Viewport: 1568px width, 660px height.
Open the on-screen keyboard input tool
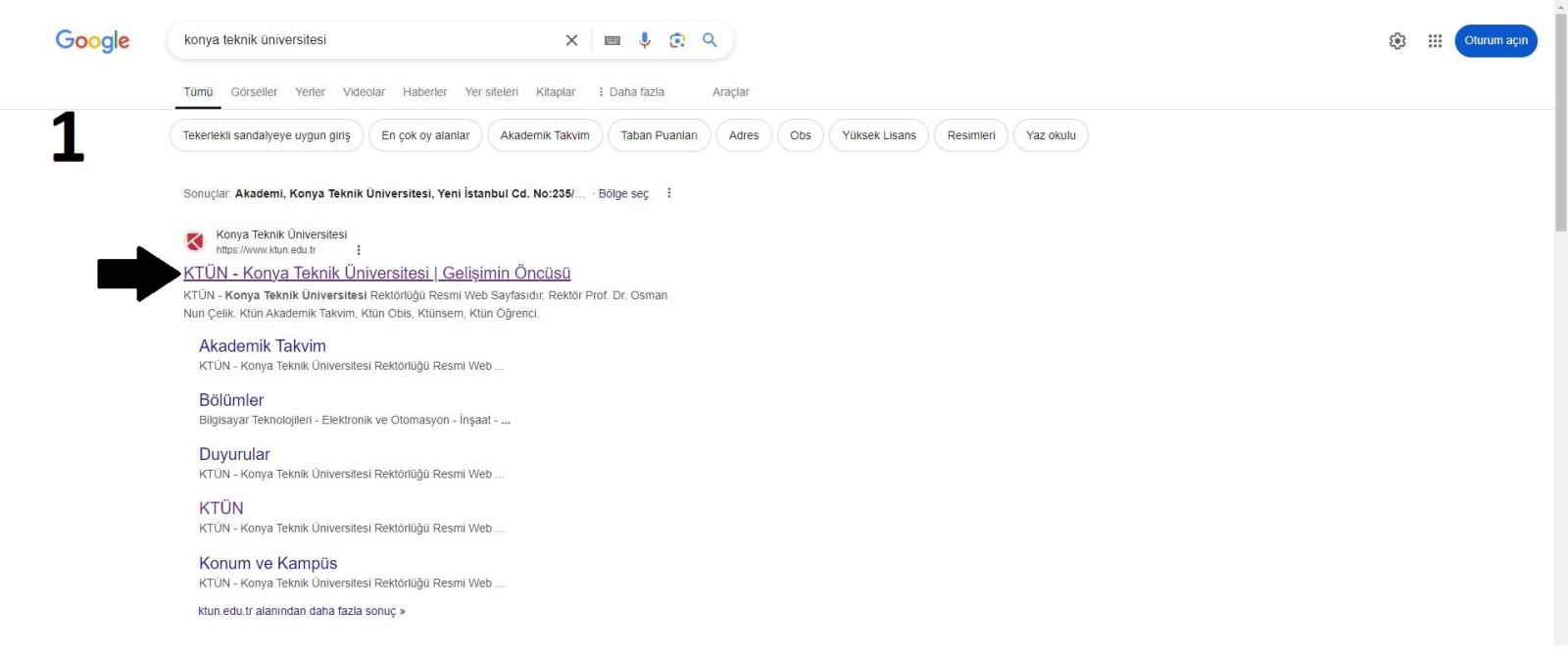pyautogui.click(x=612, y=40)
